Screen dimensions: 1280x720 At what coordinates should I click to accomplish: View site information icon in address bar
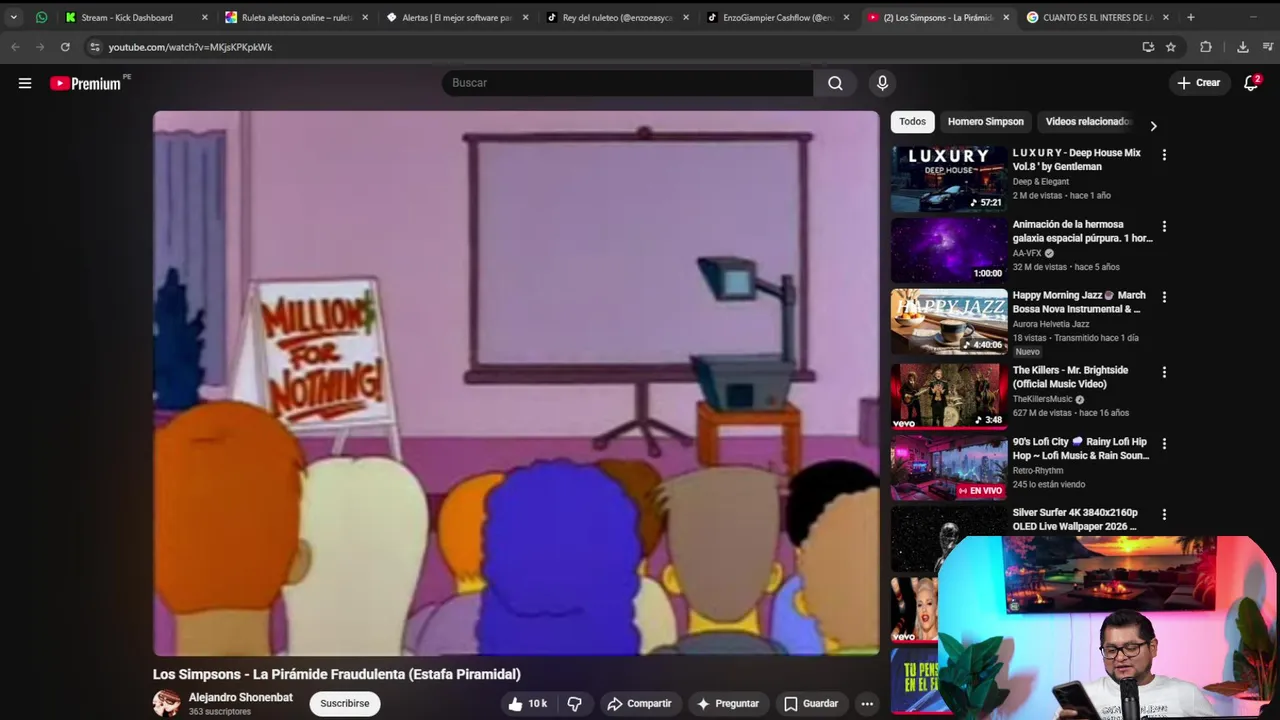(94, 47)
